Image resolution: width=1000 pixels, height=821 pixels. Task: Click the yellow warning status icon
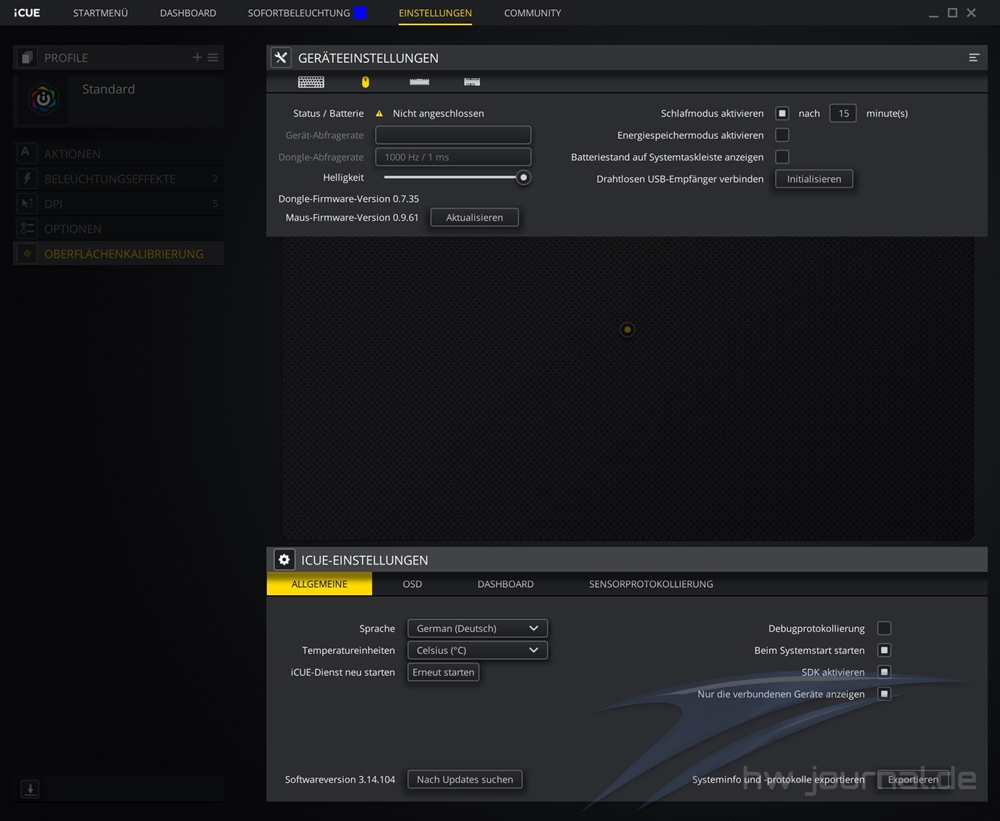tap(379, 114)
